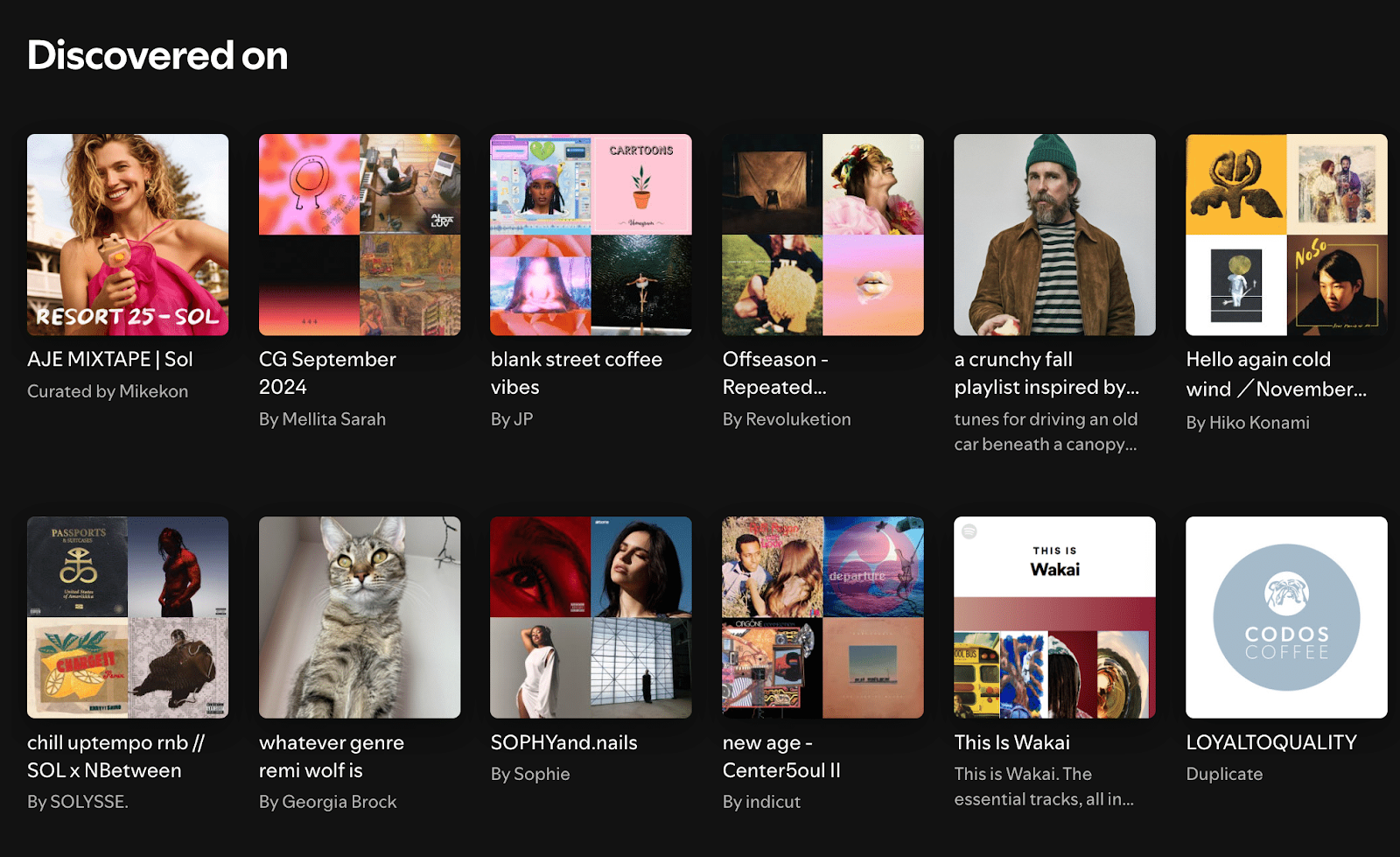Screen dimensions: 1400x857
Task: Click the cat photo playlist cover
Action: (360, 617)
